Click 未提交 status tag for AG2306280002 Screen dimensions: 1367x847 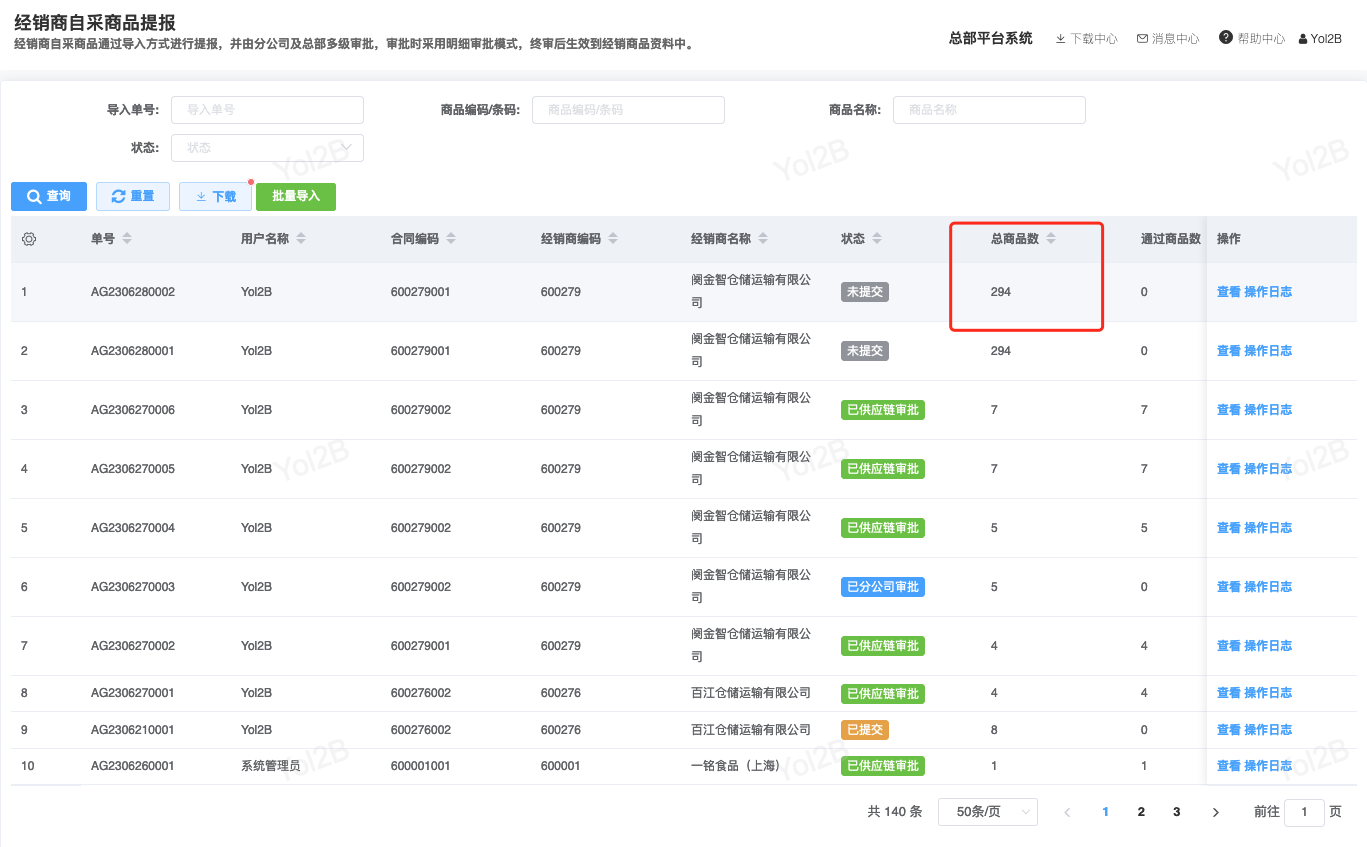[865, 292]
